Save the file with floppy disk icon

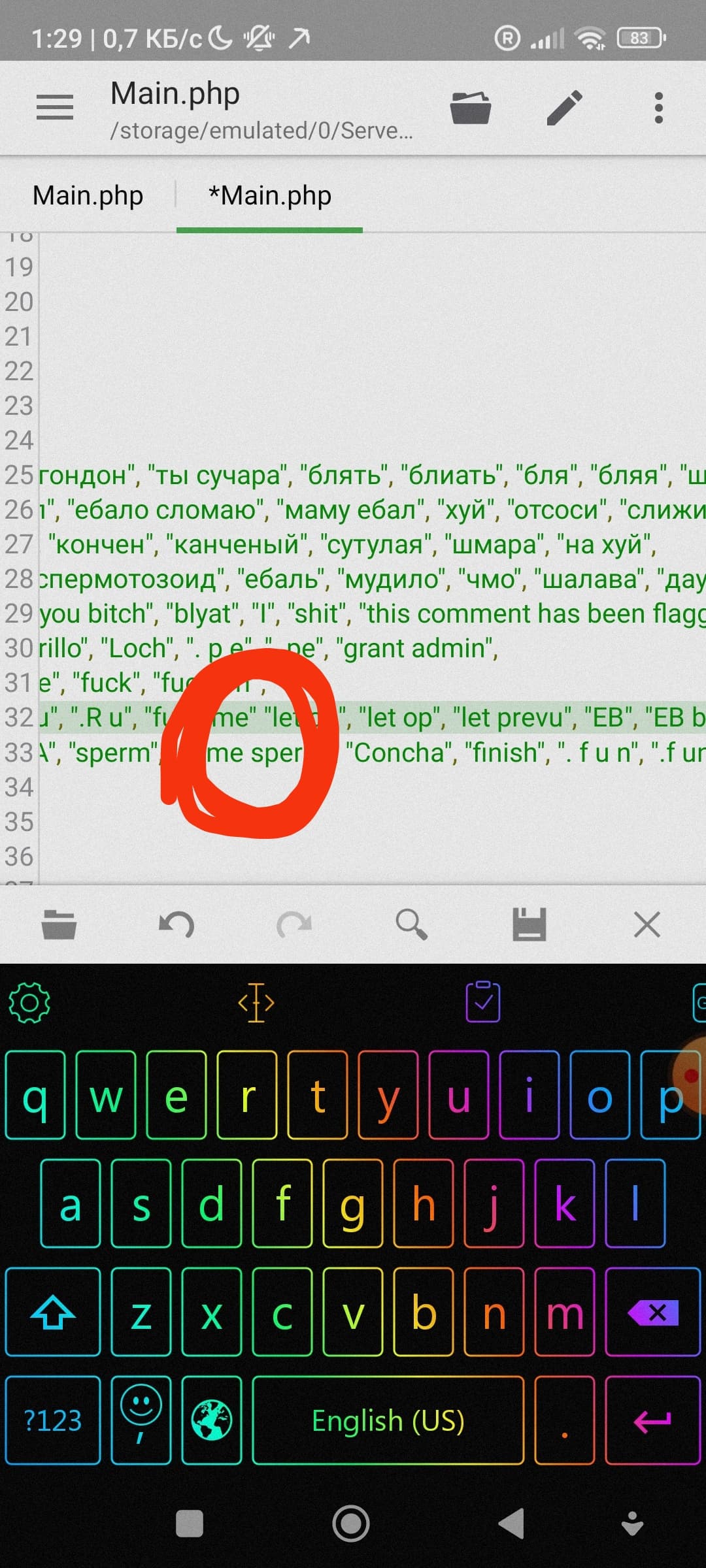tap(529, 924)
